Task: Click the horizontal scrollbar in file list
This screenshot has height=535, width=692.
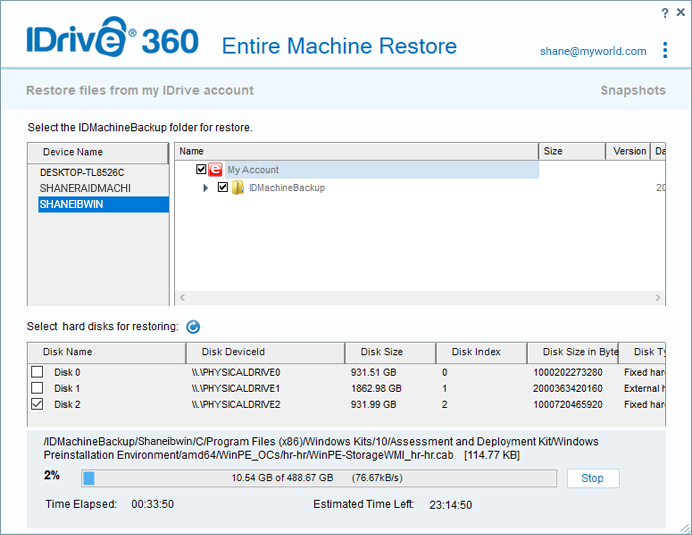Action: point(420,298)
